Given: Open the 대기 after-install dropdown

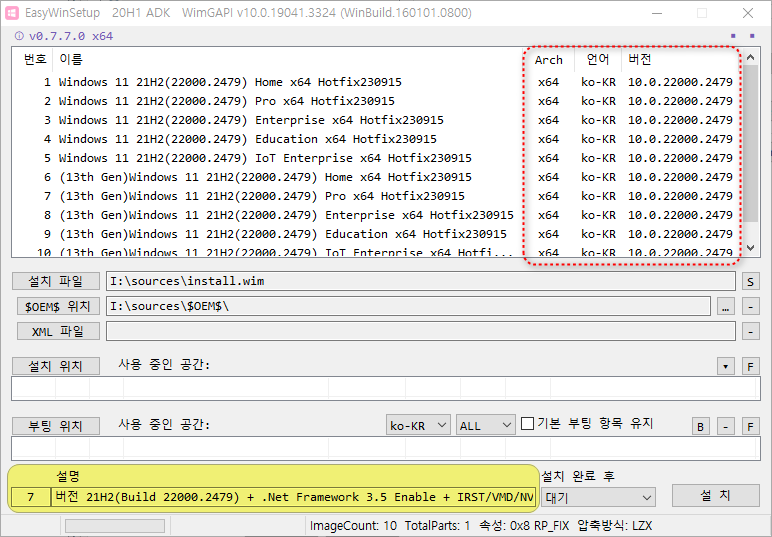Looking at the screenshot, I should [598, 498].
